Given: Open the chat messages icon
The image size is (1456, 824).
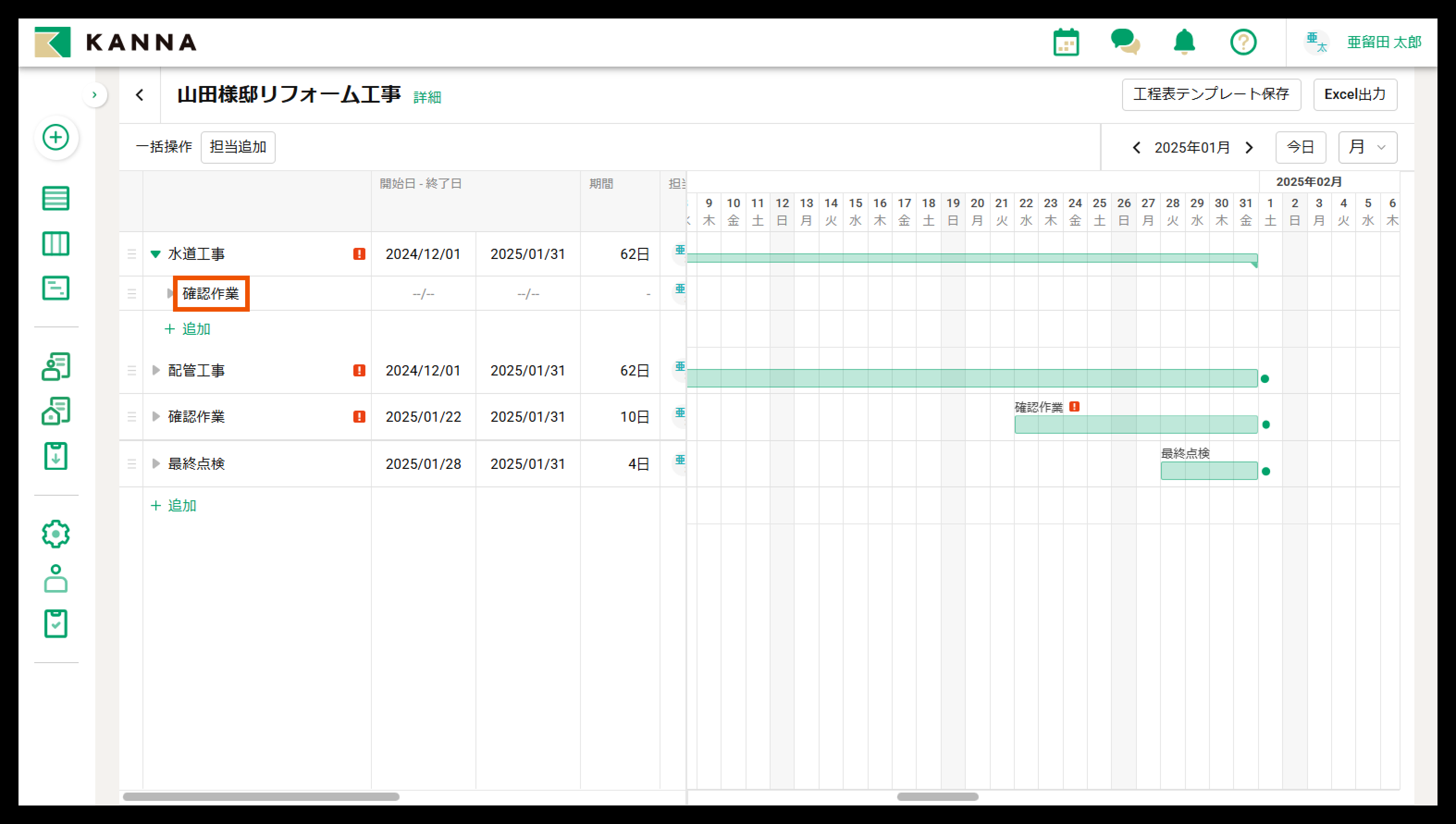Looking at the screenshot, I should [x=1125, y=43].
